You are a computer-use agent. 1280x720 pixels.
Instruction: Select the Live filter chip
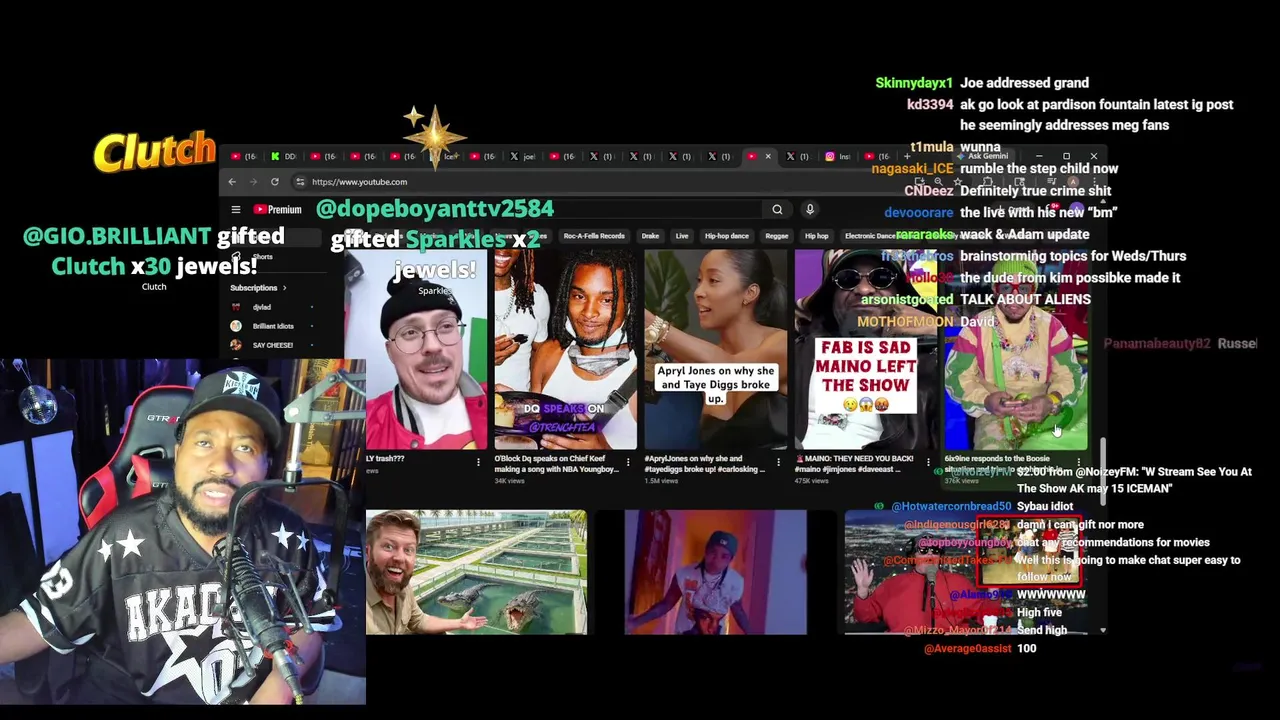click(682, 236)
